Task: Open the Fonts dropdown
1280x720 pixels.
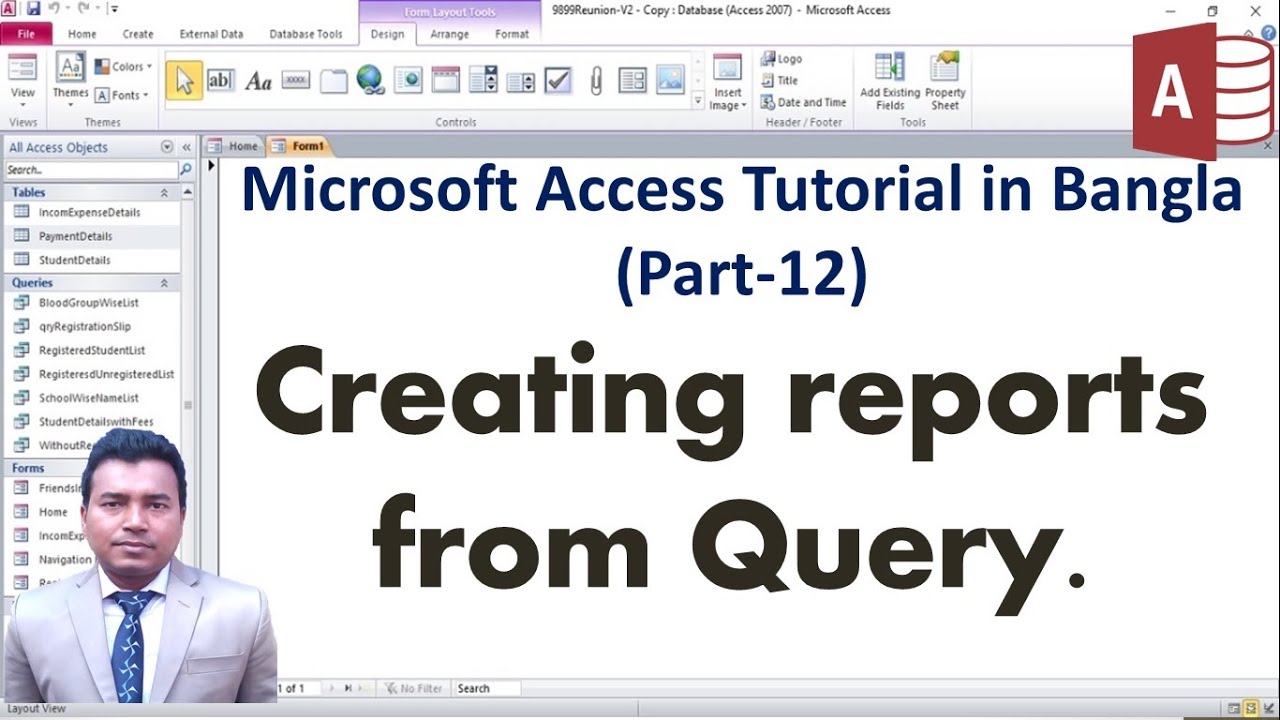Action: [x=122, y=95]
